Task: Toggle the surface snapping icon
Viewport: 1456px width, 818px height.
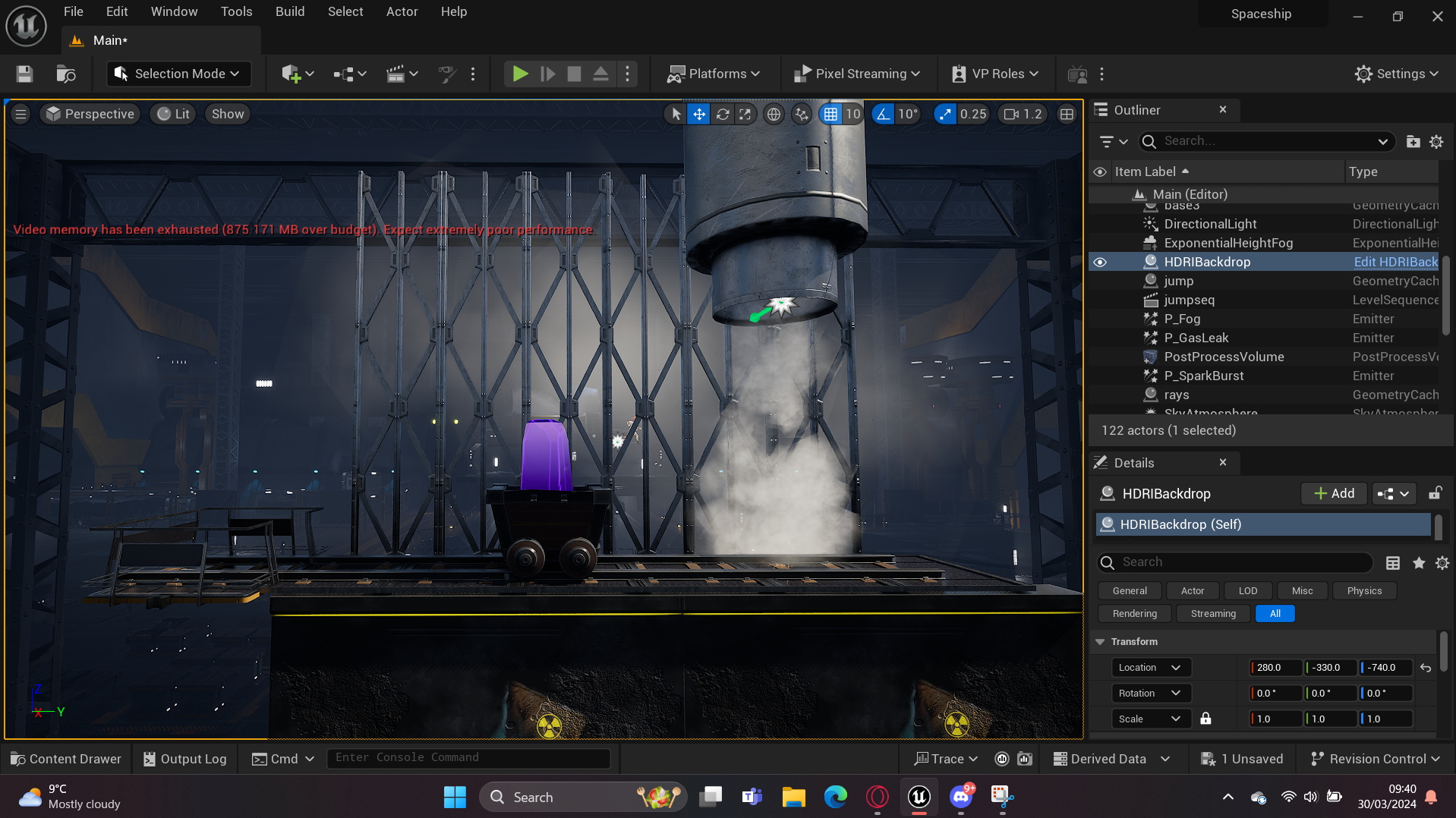Action: tap(801, 114)
